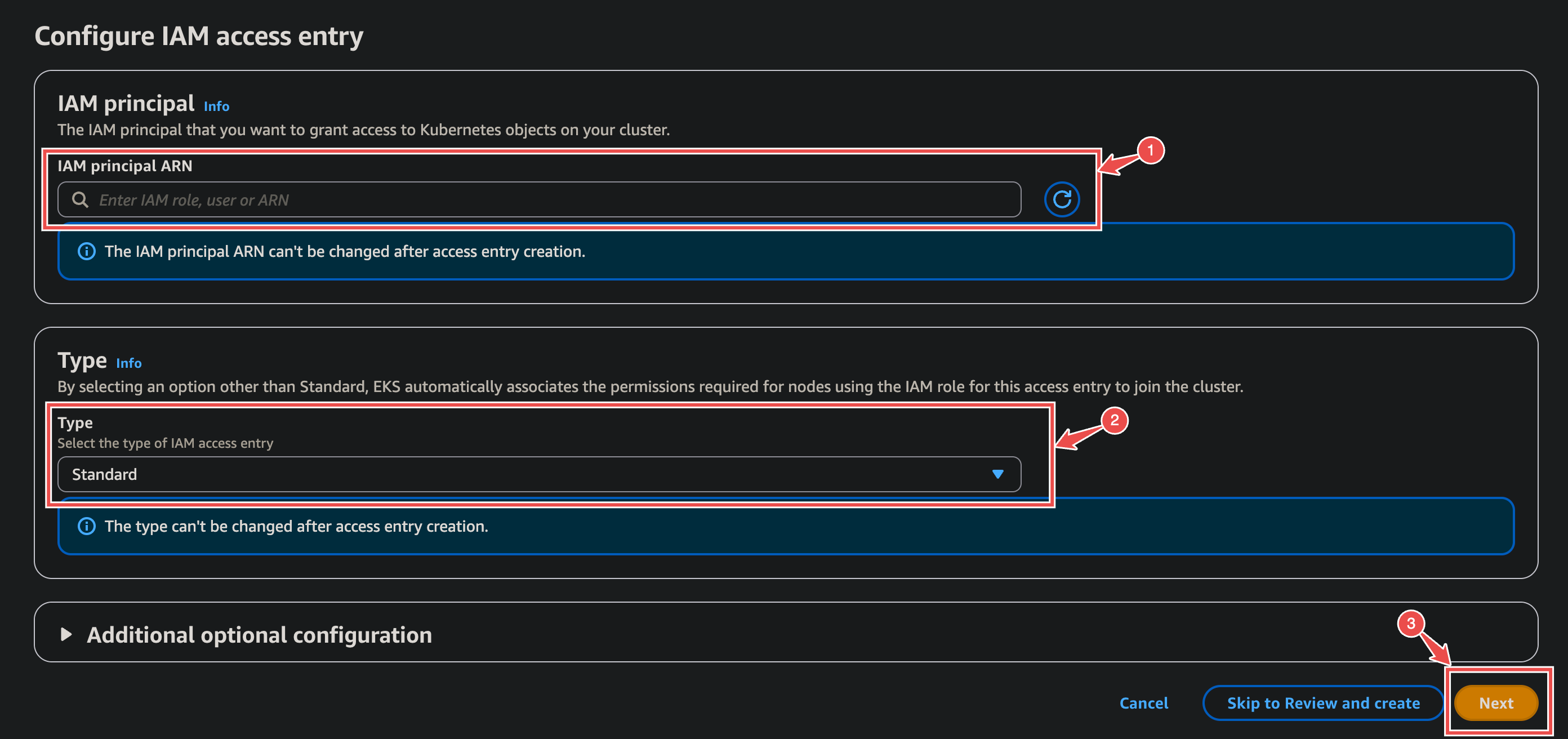Click the search magnifier in the ARN field
The height and width of the screenshot is (739, 1568).
(x=81, y=199)
